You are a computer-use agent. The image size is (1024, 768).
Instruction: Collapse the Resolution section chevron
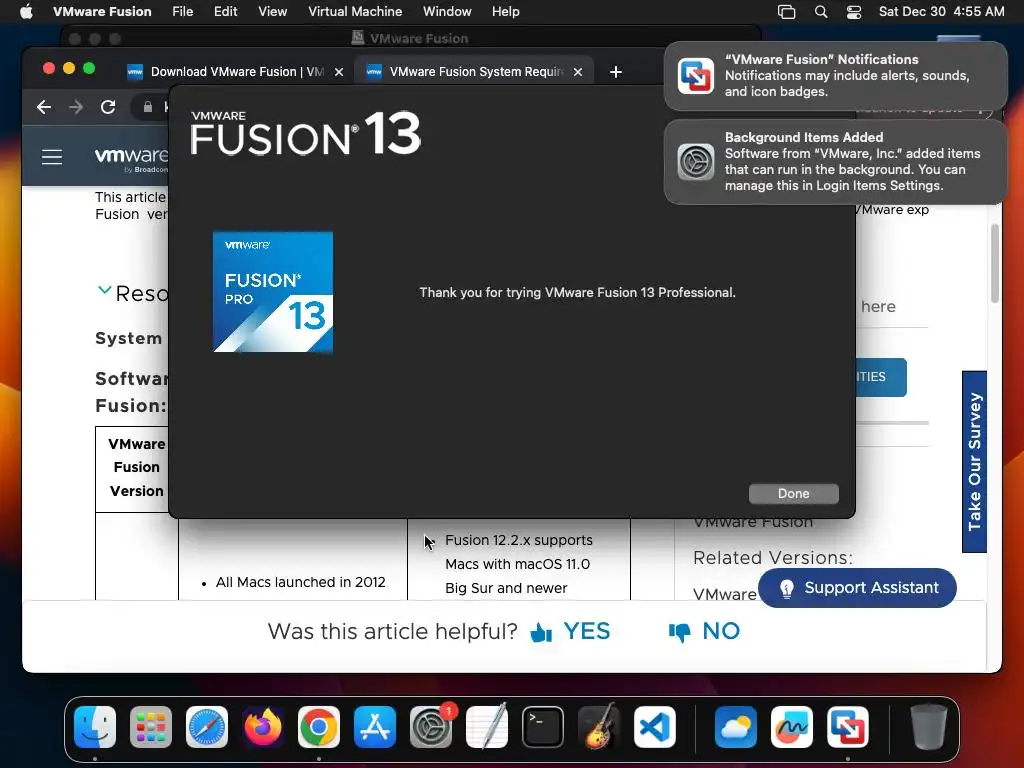coord(104,290)
